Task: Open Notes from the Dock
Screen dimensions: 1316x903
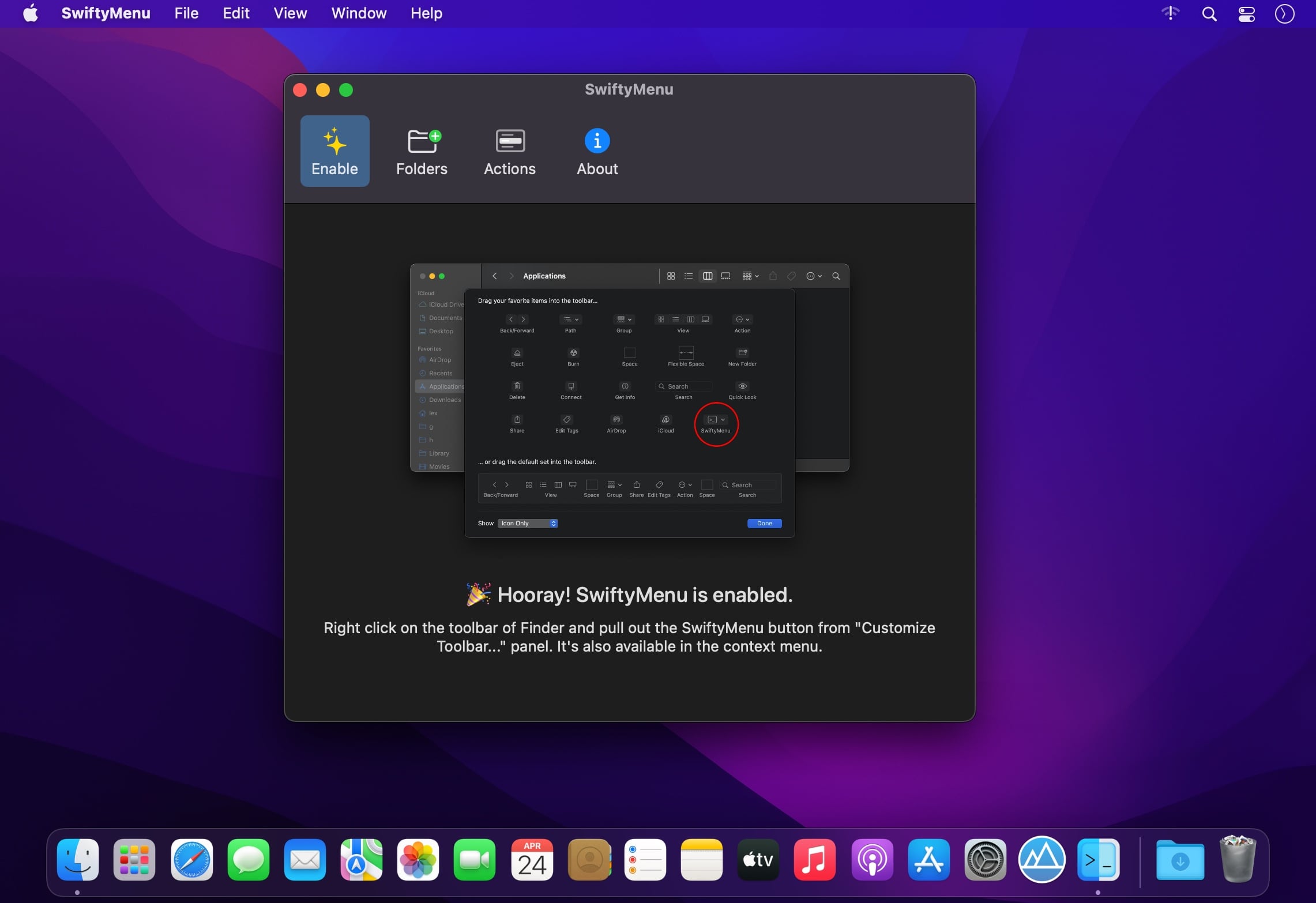Action: (701, 860)
